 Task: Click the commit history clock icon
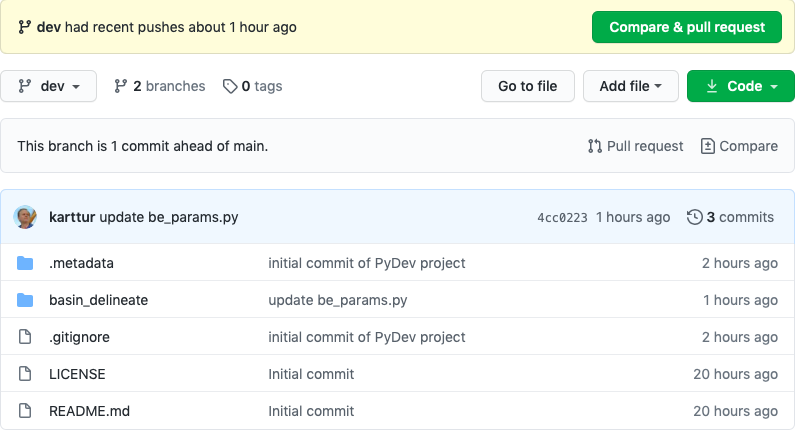coord(694,217)
